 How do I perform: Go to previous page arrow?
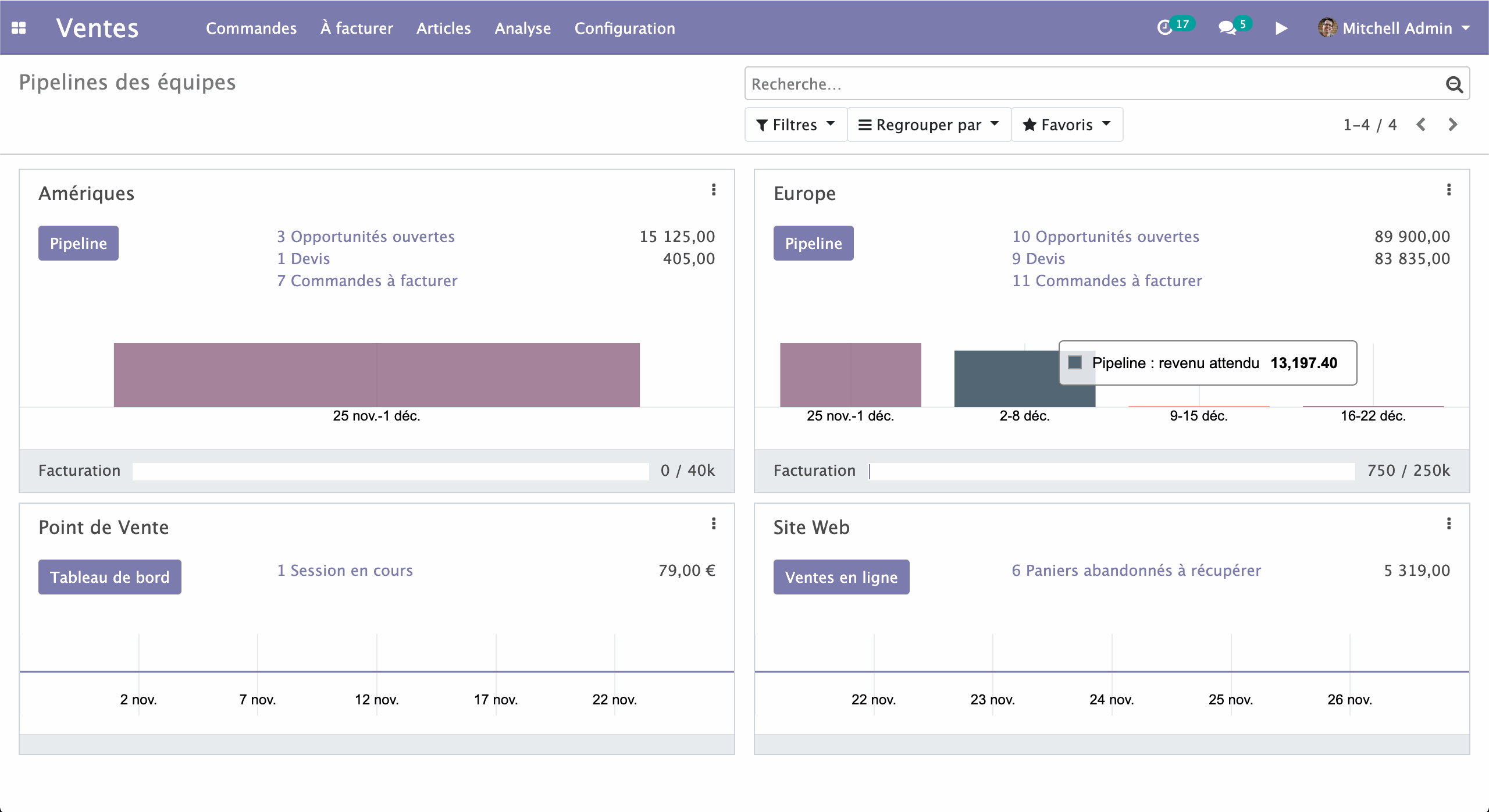[1421, 124]
